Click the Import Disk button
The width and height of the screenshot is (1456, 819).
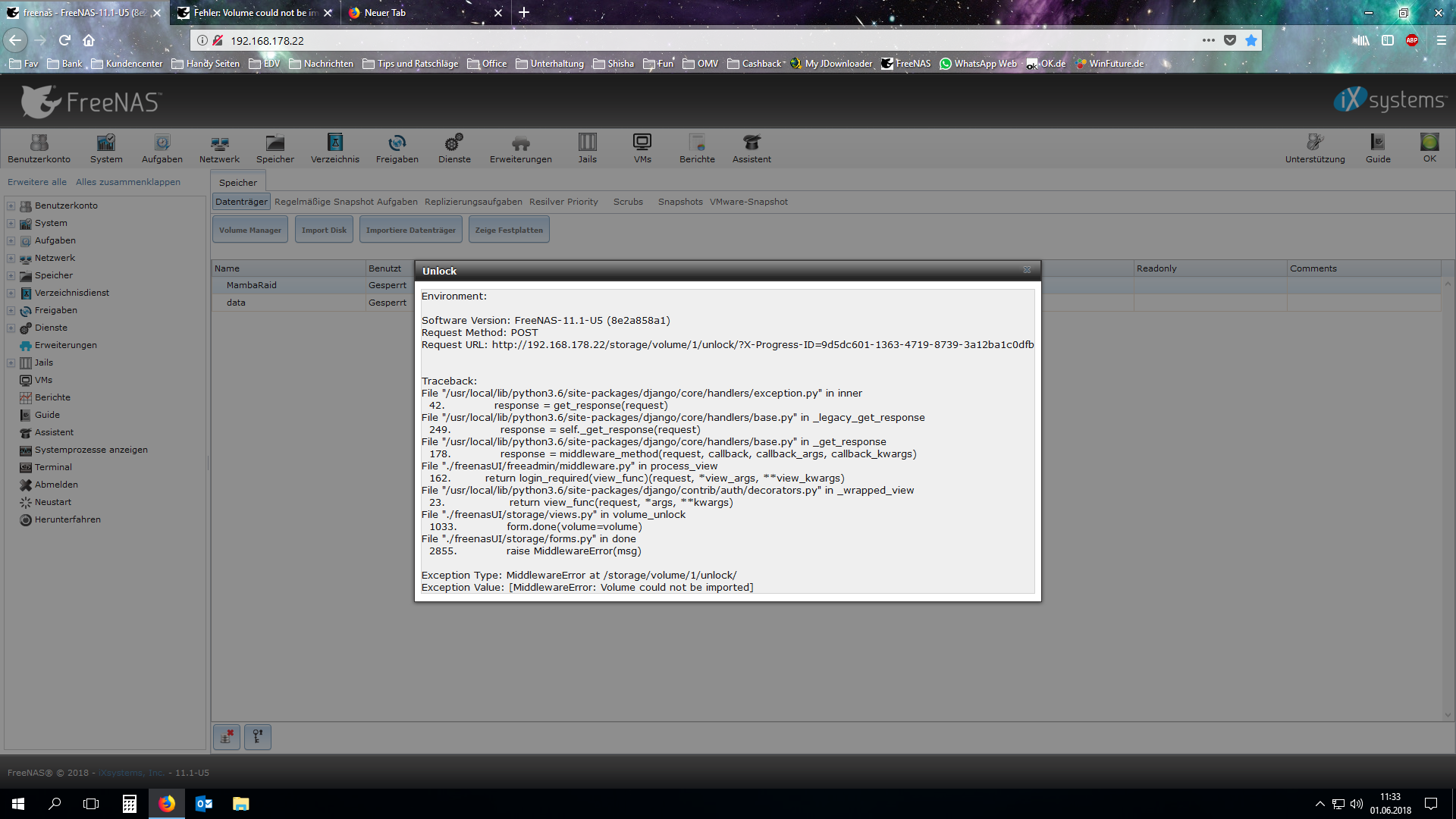coord(324,230)
